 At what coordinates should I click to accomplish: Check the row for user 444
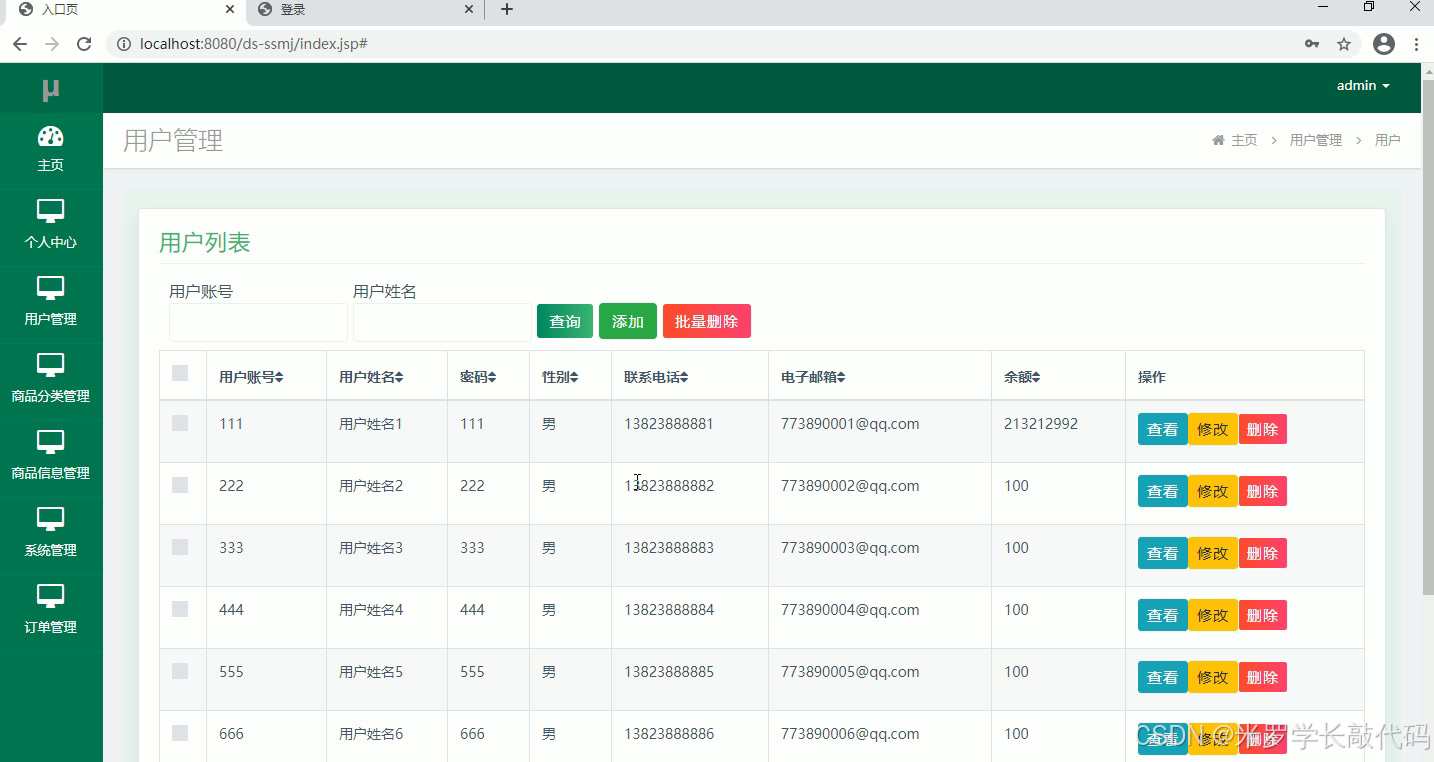tap(180, 609)
